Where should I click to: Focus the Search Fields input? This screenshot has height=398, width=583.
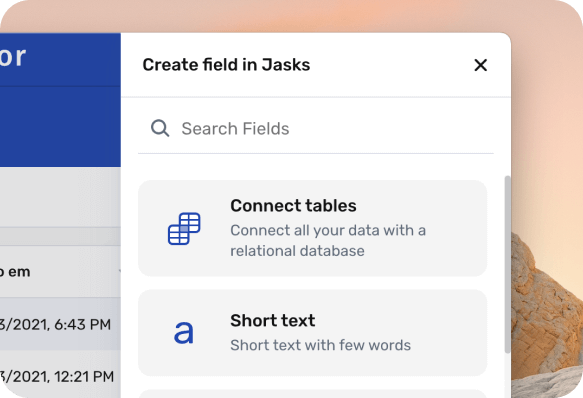click(x=316, y=129)
